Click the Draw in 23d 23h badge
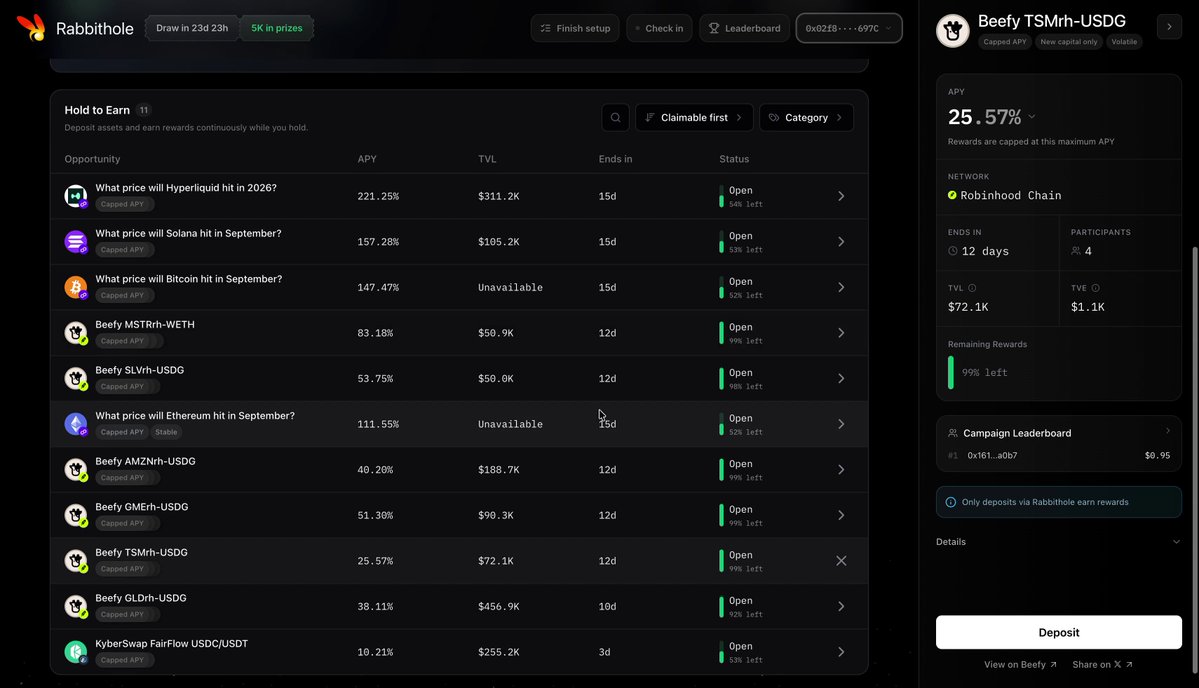This screenshot has height=688, width=1199. click(192, 28)
